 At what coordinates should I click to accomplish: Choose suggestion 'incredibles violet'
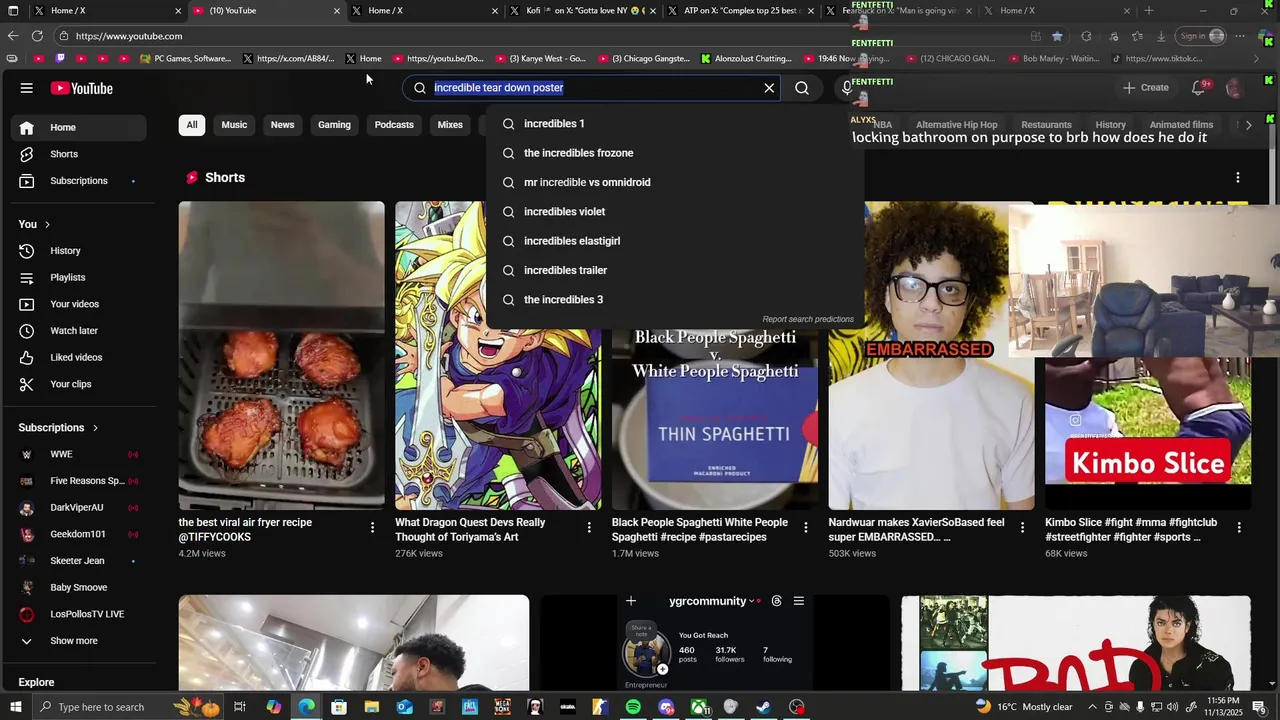[x=675, y=212]
